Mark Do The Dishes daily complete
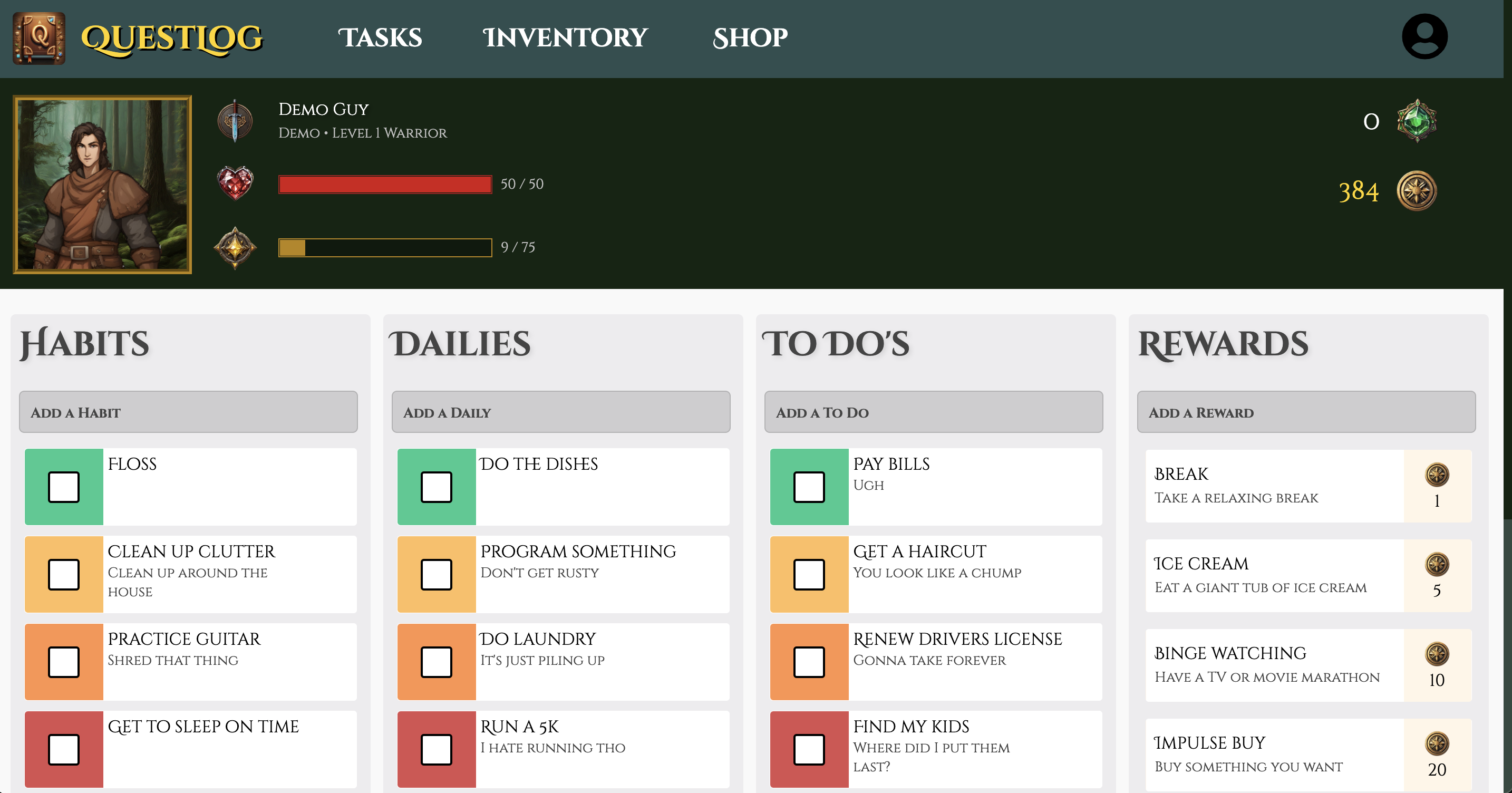 coord(436,487)
